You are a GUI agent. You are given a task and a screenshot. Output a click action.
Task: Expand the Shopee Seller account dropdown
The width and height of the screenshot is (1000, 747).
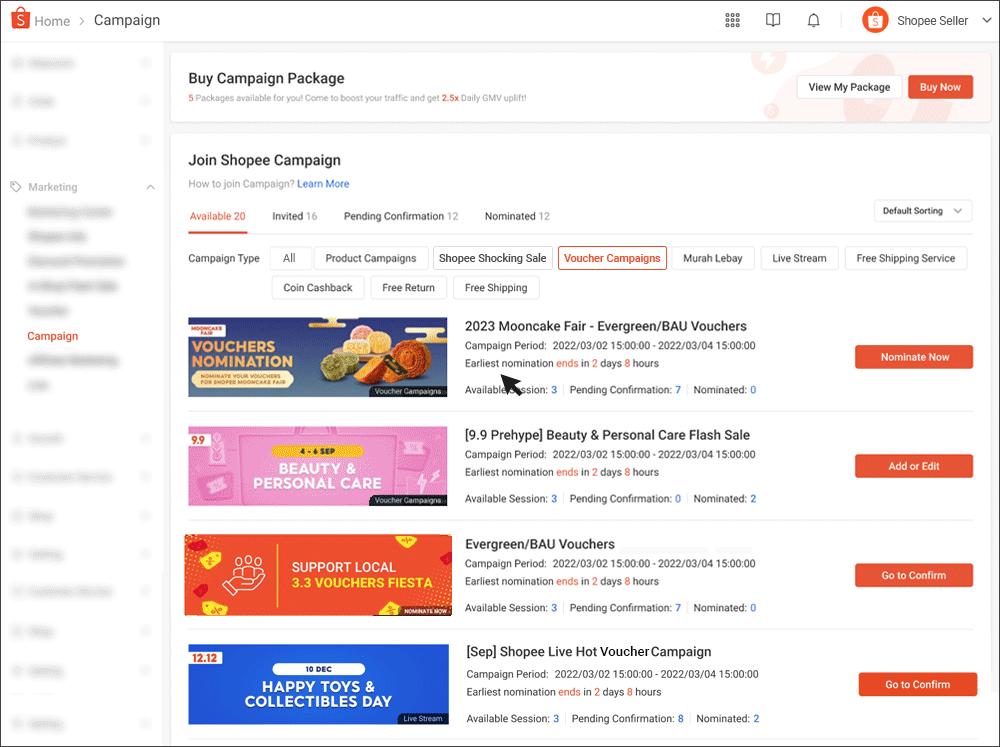pyautogui.click(x=987, y=20)
